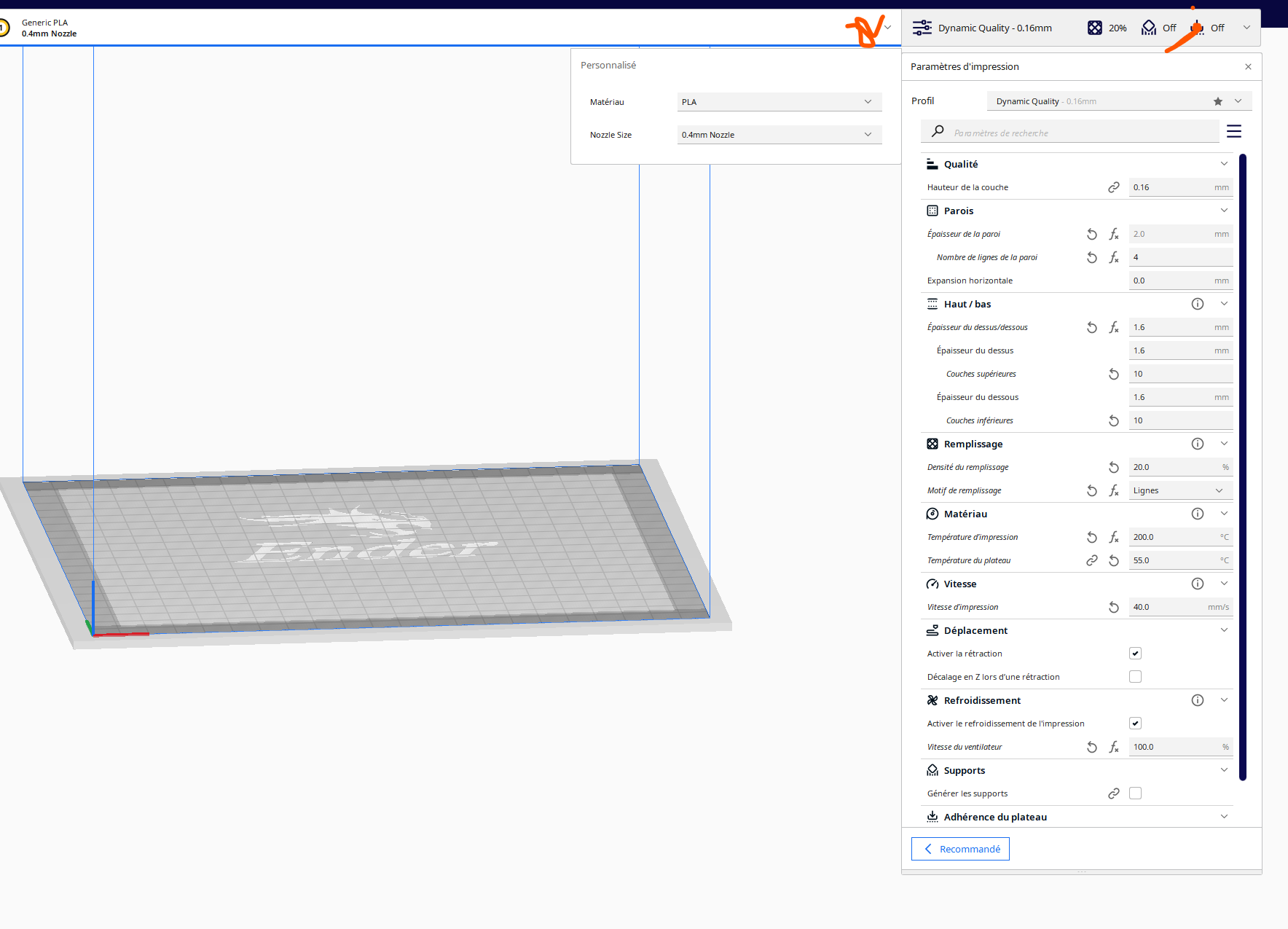This screenshot has width=1288, height=929.
Task: Collapse the Remplissage section
Action: pos(1224,444)
